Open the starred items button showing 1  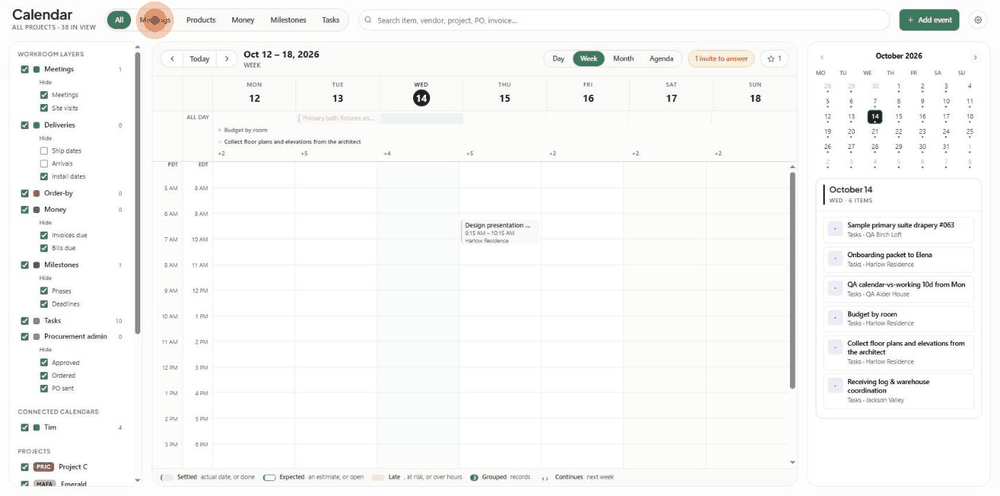point(774,59)
